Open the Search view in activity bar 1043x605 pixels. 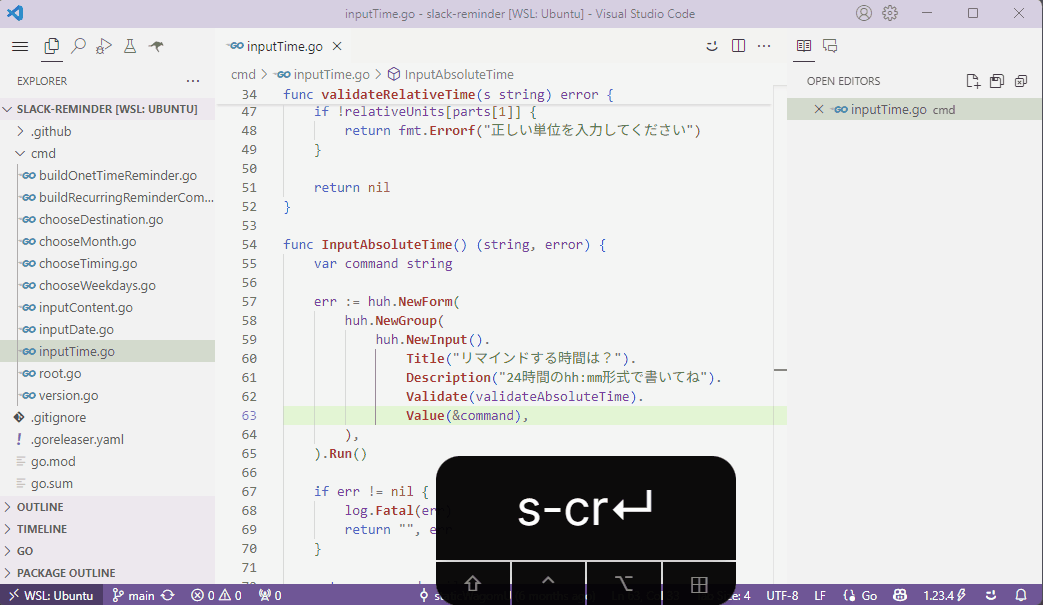[78, 46]
